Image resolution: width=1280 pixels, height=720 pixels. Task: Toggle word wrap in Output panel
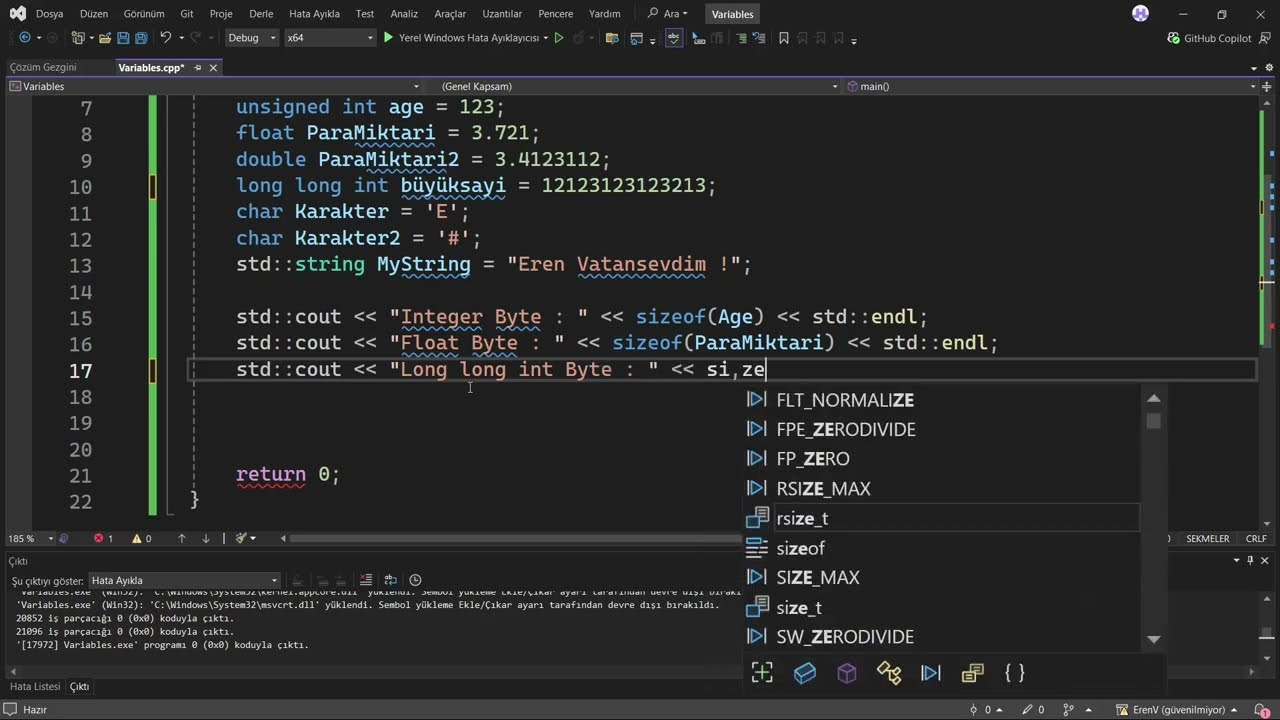(390, 580)
